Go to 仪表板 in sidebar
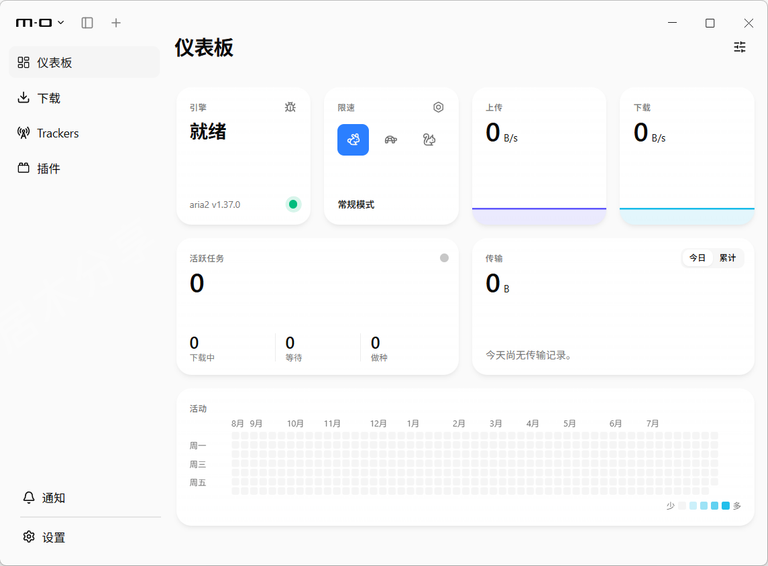This screenshot has height=566, width=768. [x=84, y=62]
